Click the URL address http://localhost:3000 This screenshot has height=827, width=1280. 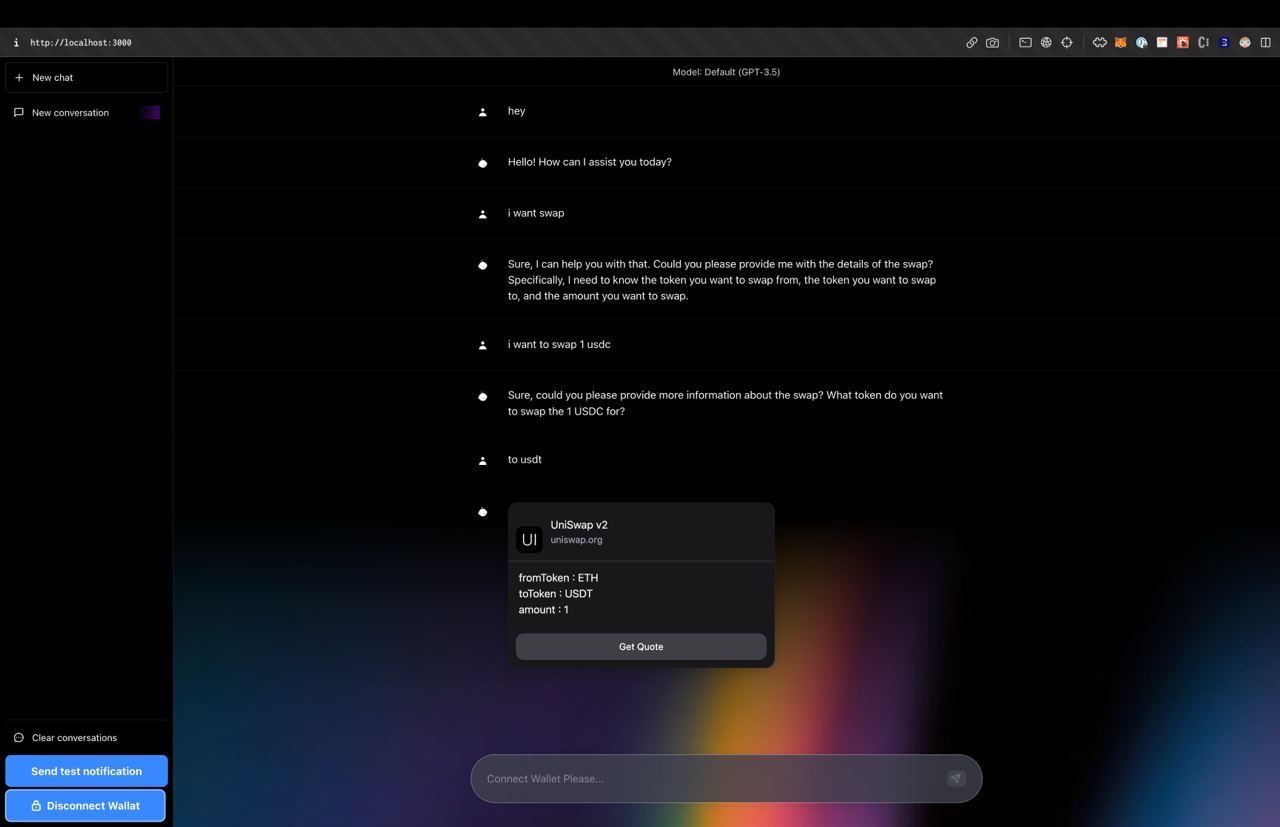81,43
